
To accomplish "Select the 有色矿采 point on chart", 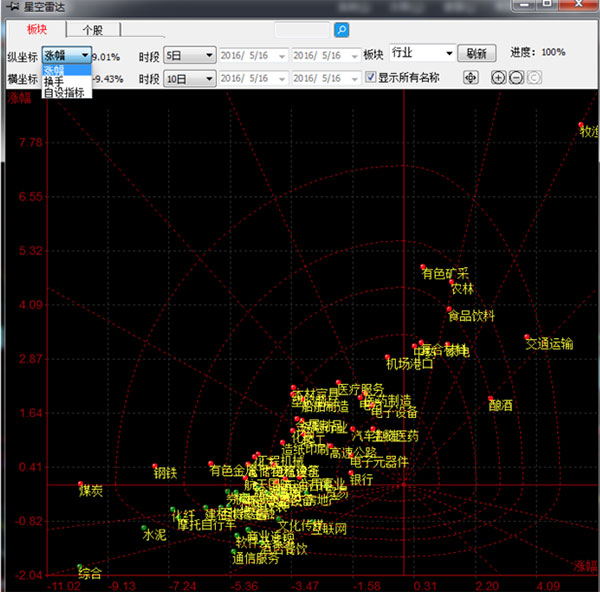I will 424,266.
